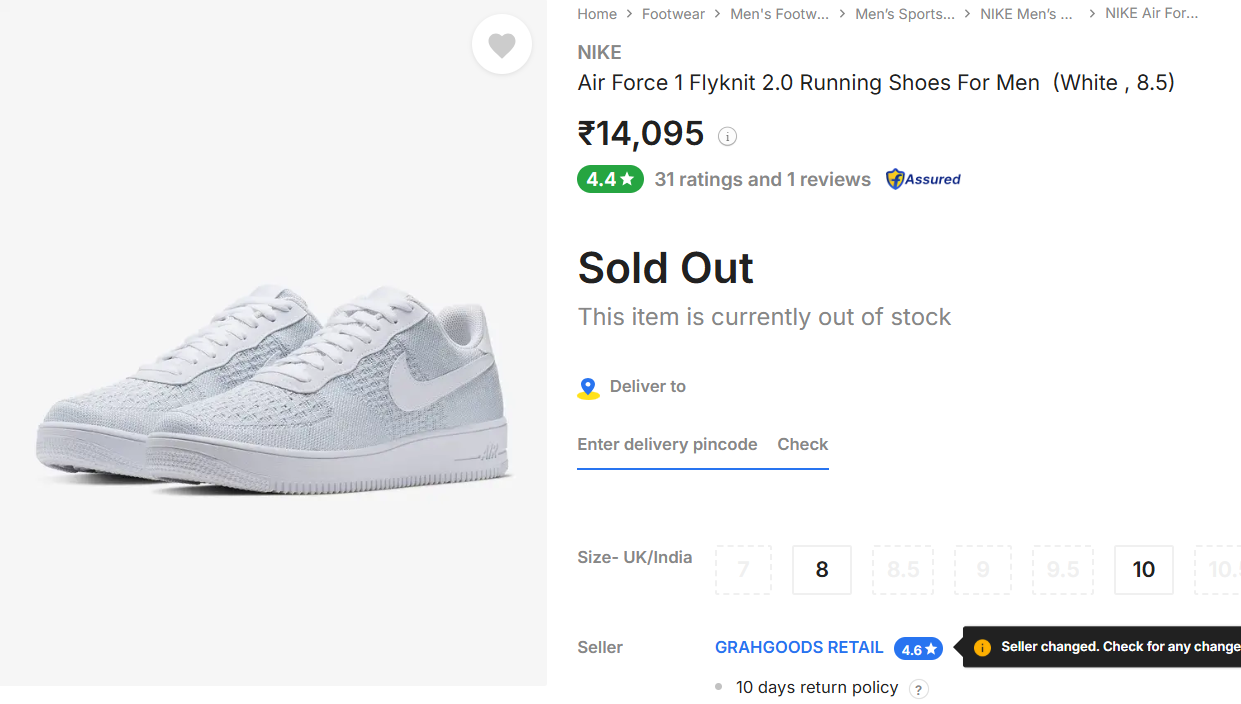1241x704 pixels.
Task: Select size 10
Action: pos(1143,570)
